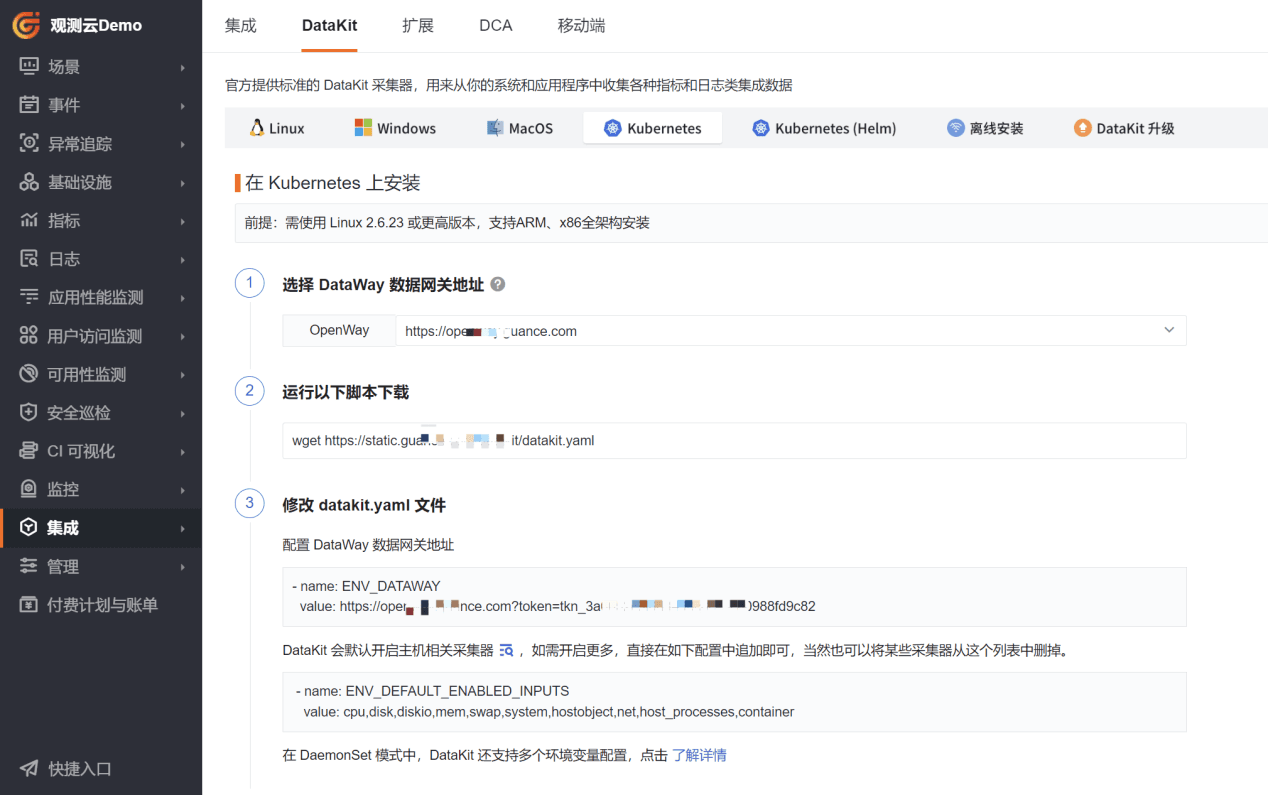Click the wget datakit.yaml command box
The height and width of the screenshot is (795, 1268).
coord(734,440)
